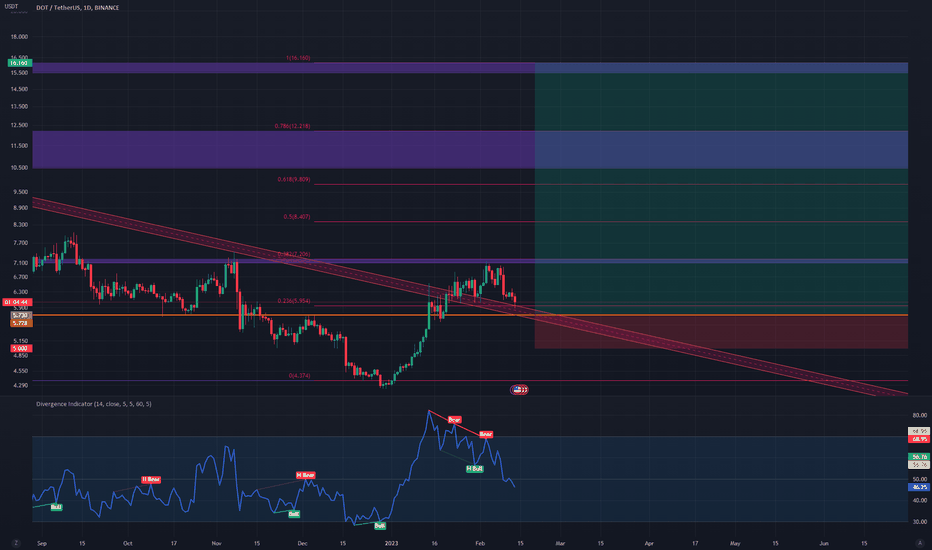Click the blue 46.25 RSI value label
Screen dimensions: 932x550
pyautogui.click(x=920, y=487)
